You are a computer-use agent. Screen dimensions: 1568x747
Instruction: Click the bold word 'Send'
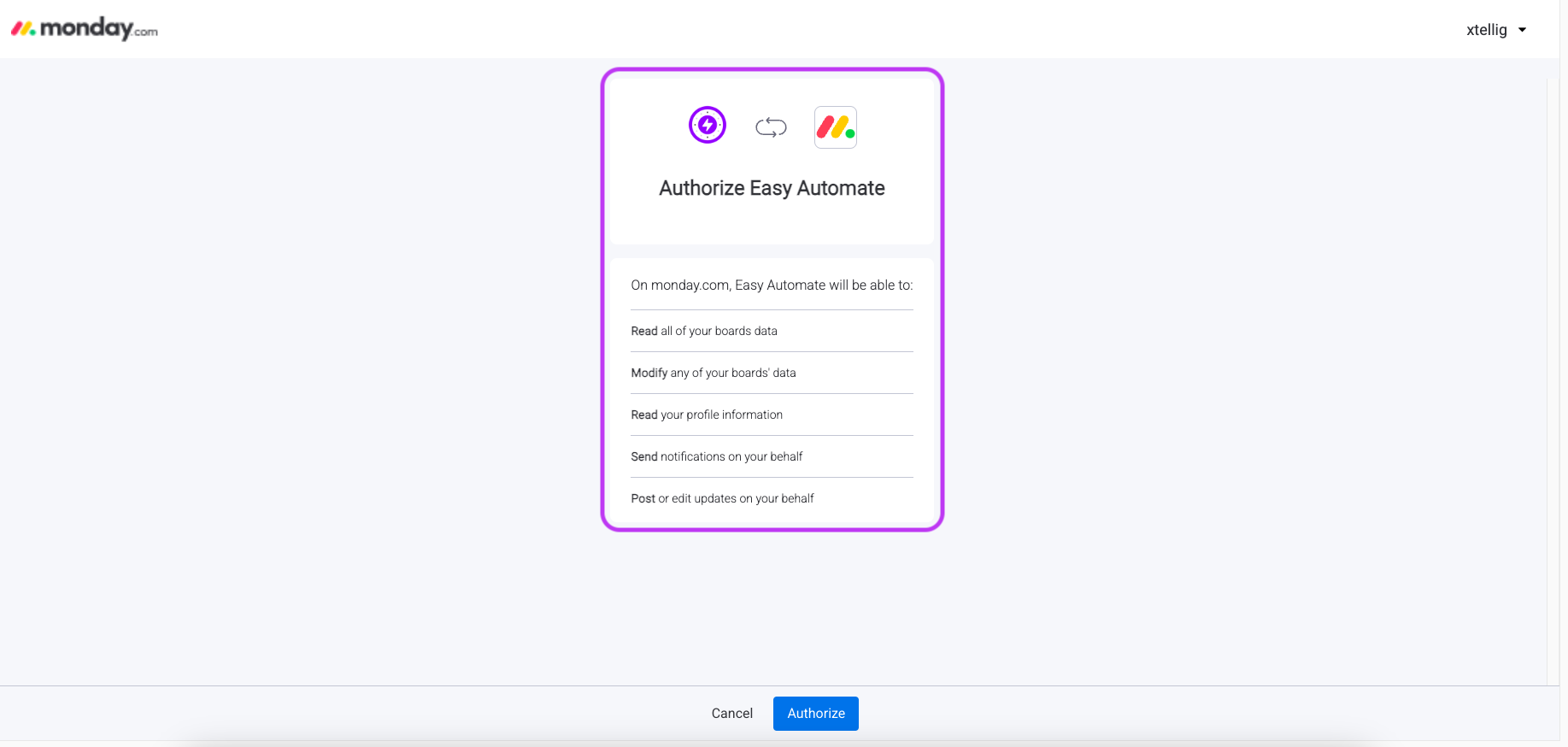click(x=644, y=456)
